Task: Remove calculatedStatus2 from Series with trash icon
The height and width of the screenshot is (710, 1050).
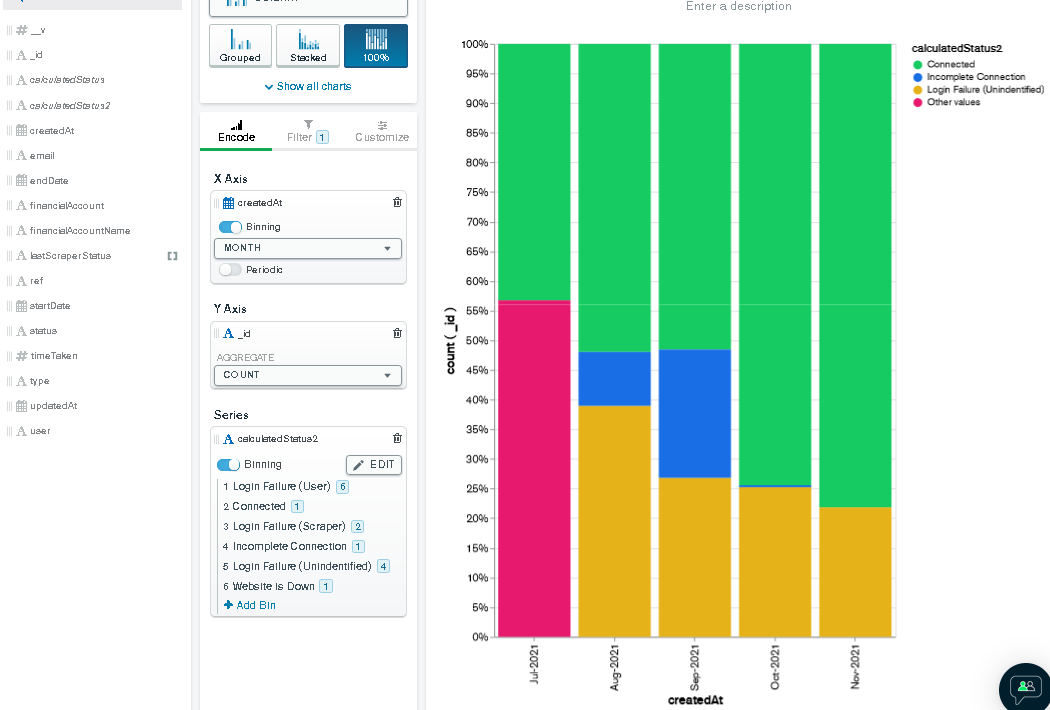Action: [x=397, y=438]
